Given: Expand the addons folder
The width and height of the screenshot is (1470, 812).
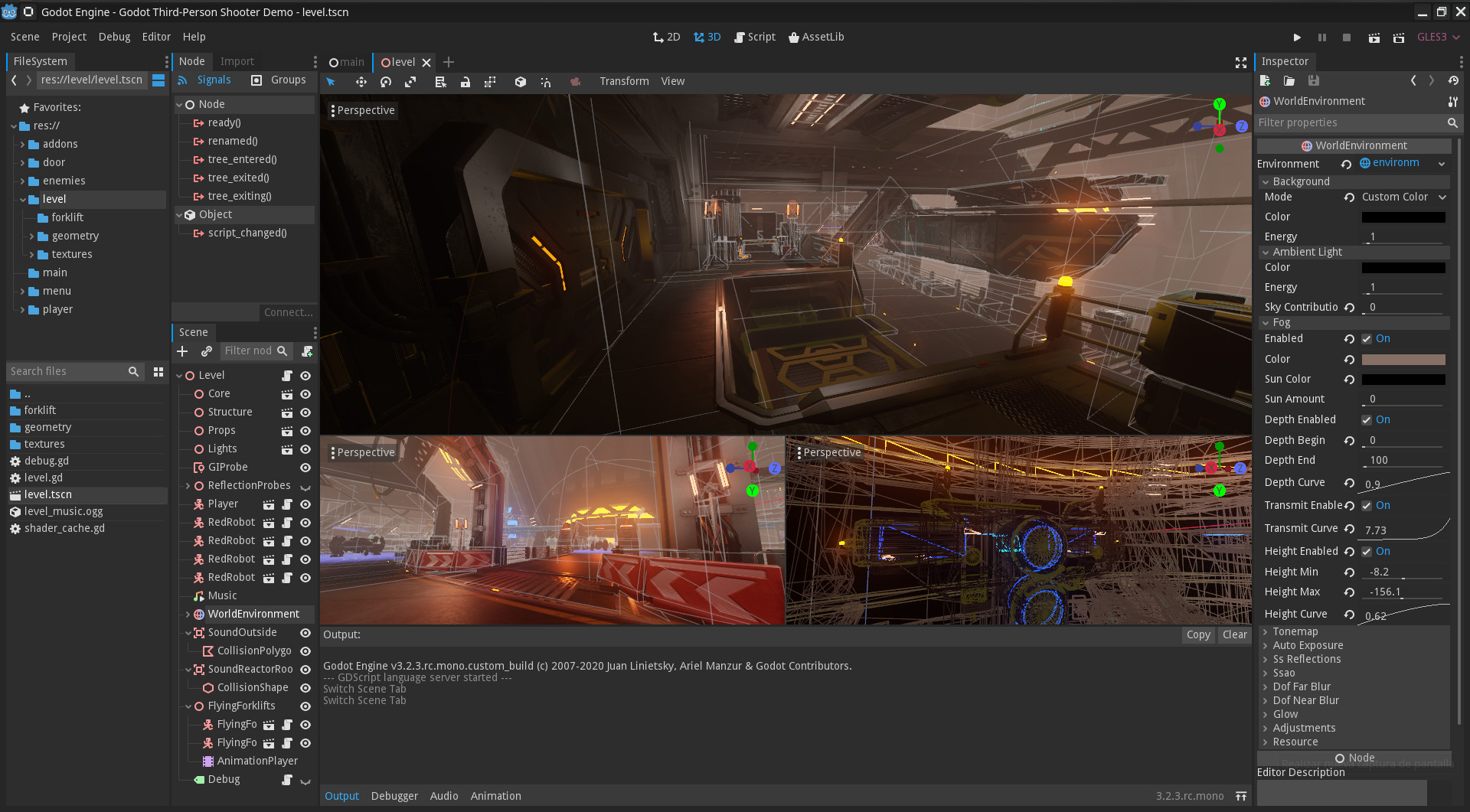Looking at the screenshot, I should [22, 144].
